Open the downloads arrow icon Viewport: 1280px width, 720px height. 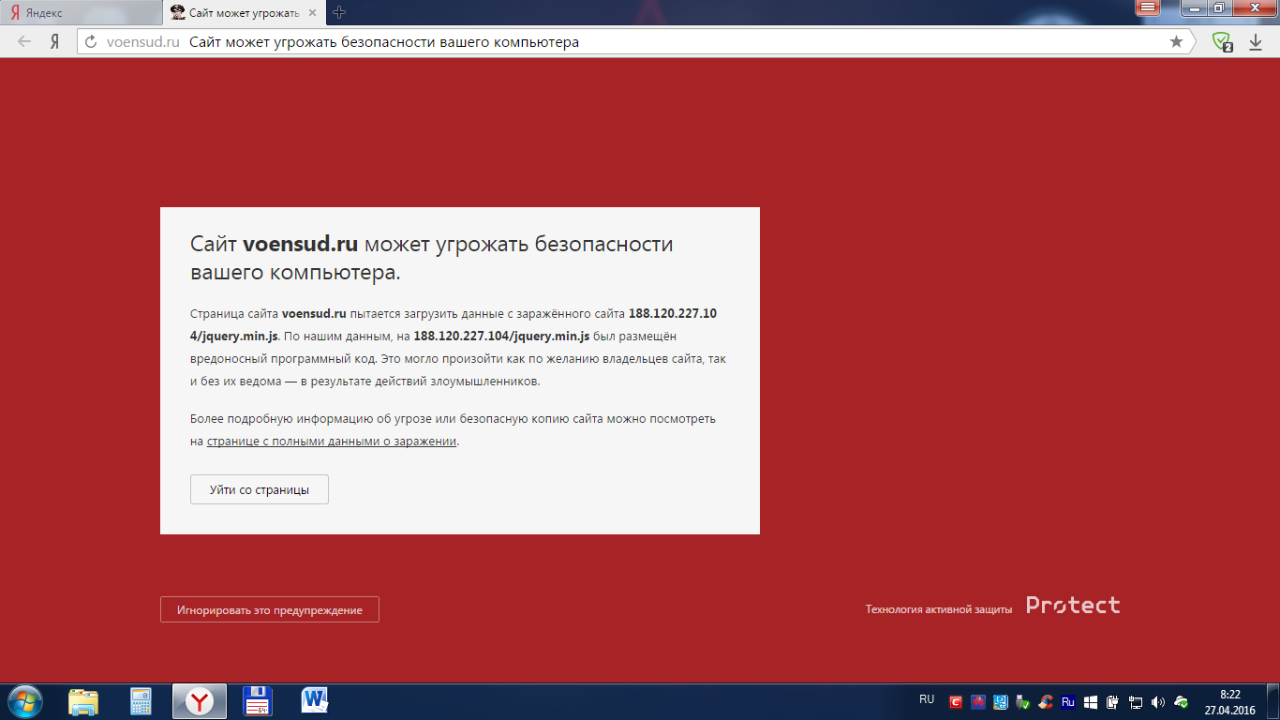1254,42
